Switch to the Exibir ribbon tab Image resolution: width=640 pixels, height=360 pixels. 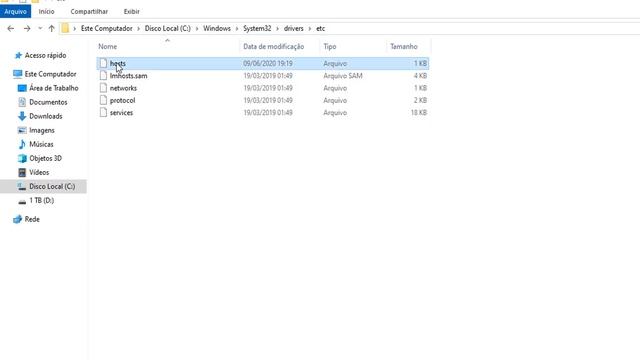[131, 11]
